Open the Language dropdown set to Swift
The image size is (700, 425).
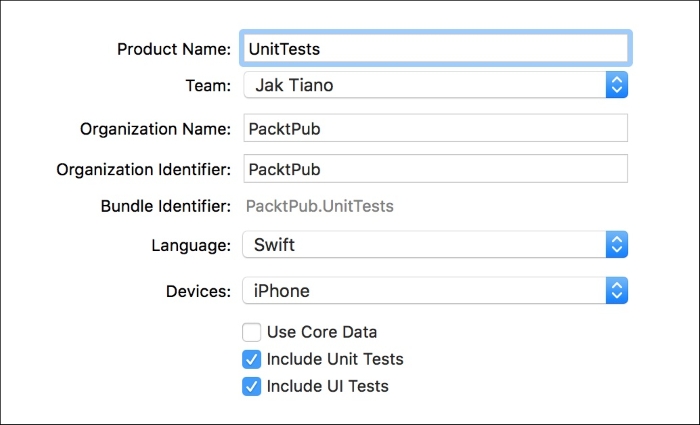(435, 245)
